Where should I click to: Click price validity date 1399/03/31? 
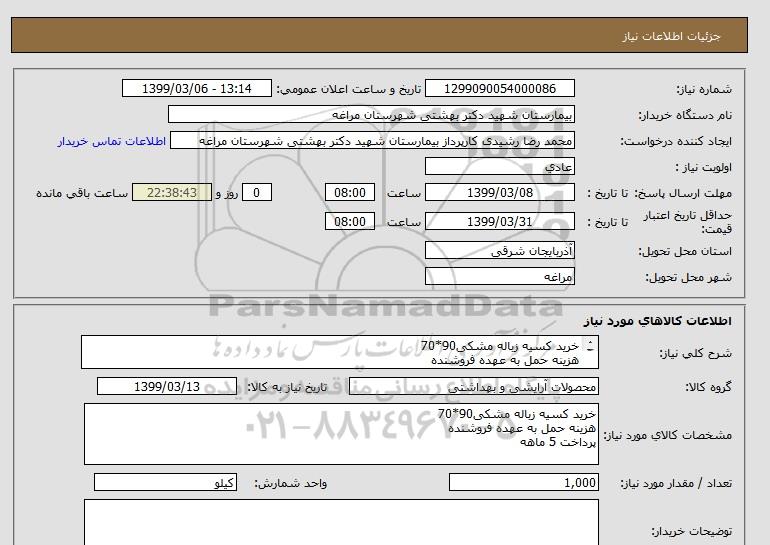499,221
